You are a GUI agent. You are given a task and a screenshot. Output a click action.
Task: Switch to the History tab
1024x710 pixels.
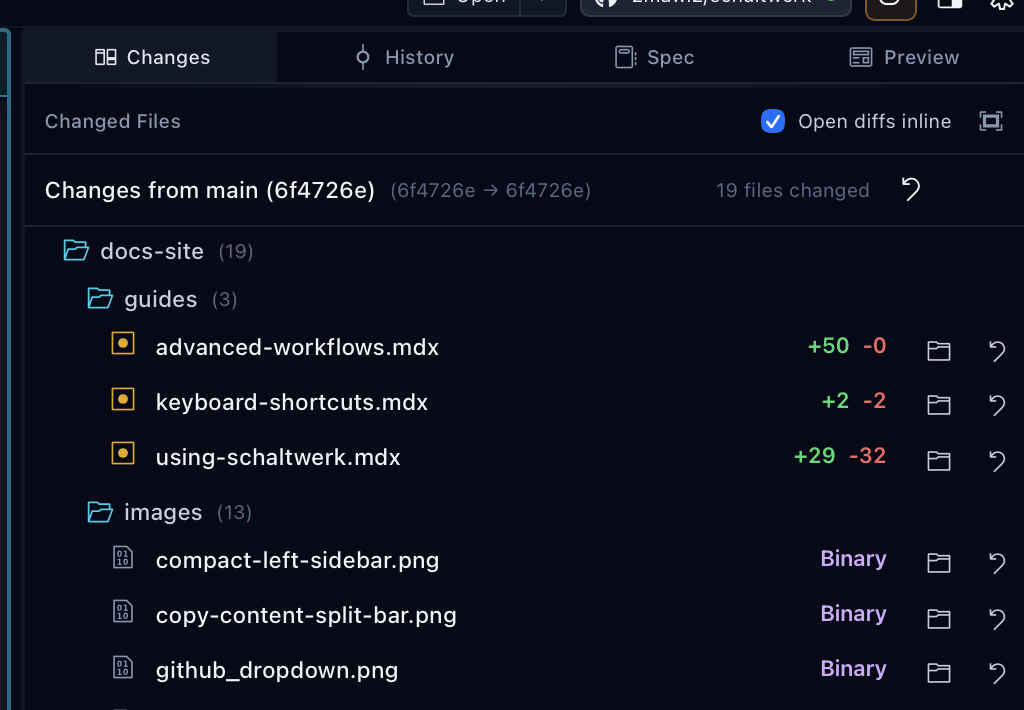pos(404,57)
